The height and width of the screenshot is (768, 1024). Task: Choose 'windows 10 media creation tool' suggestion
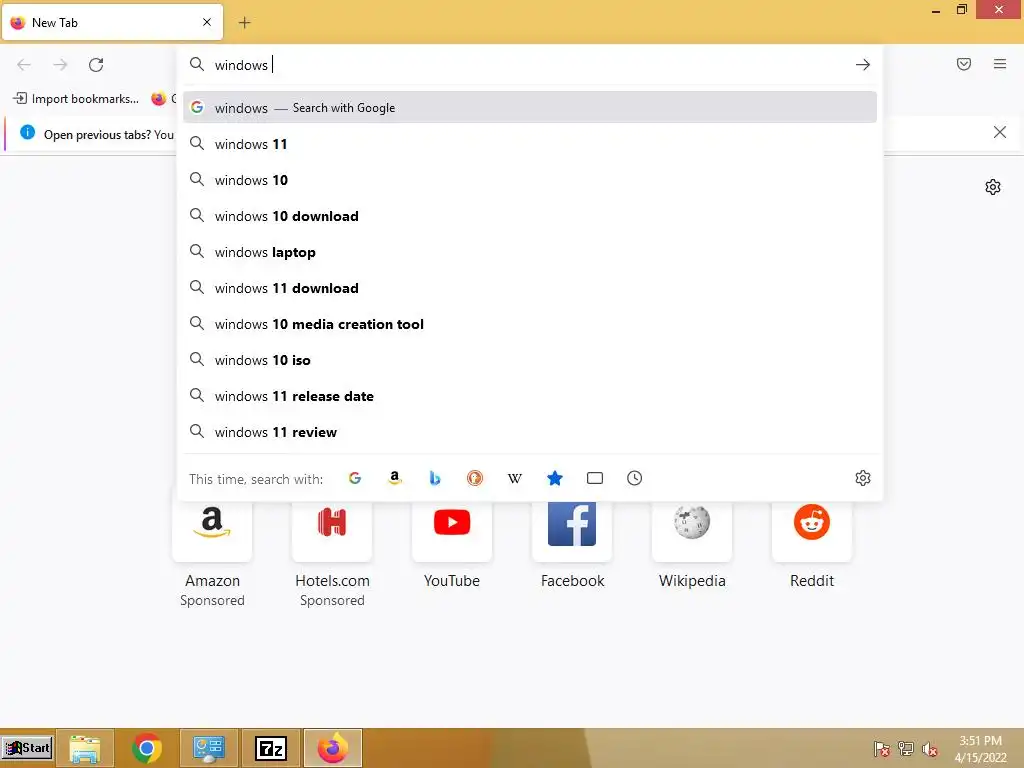click(x=530, y=324)
